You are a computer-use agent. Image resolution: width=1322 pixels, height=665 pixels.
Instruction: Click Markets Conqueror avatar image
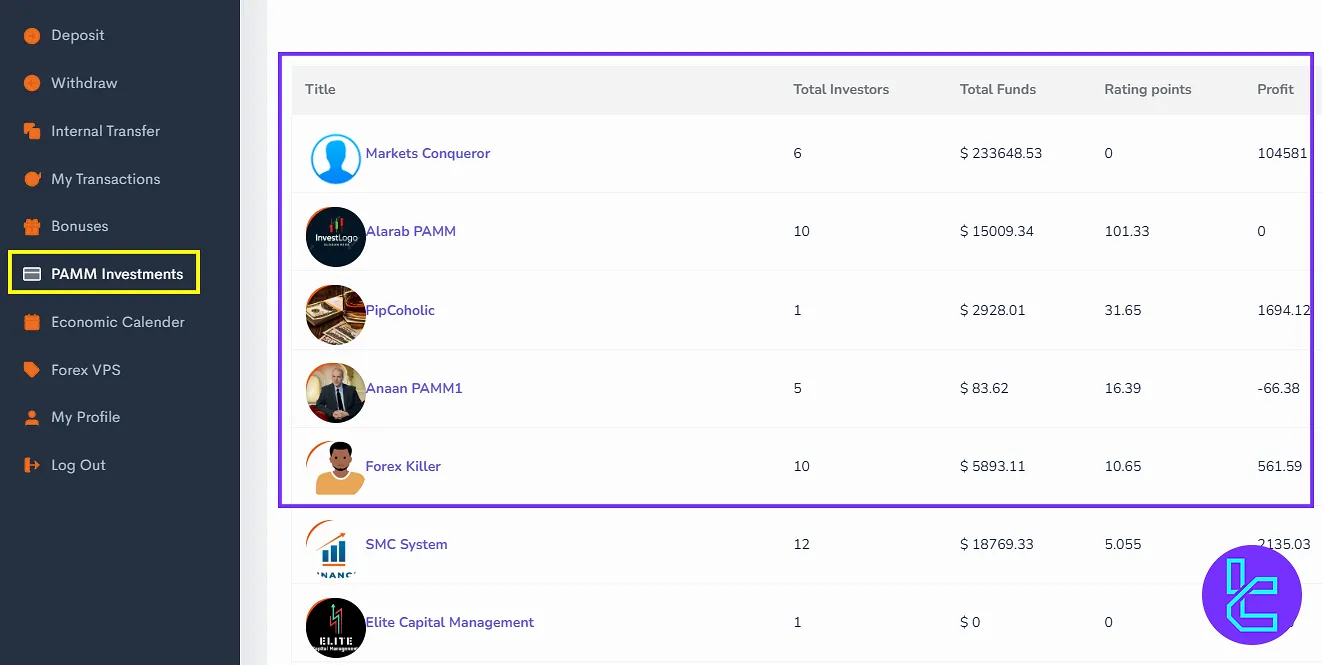(x=335, y=159)
